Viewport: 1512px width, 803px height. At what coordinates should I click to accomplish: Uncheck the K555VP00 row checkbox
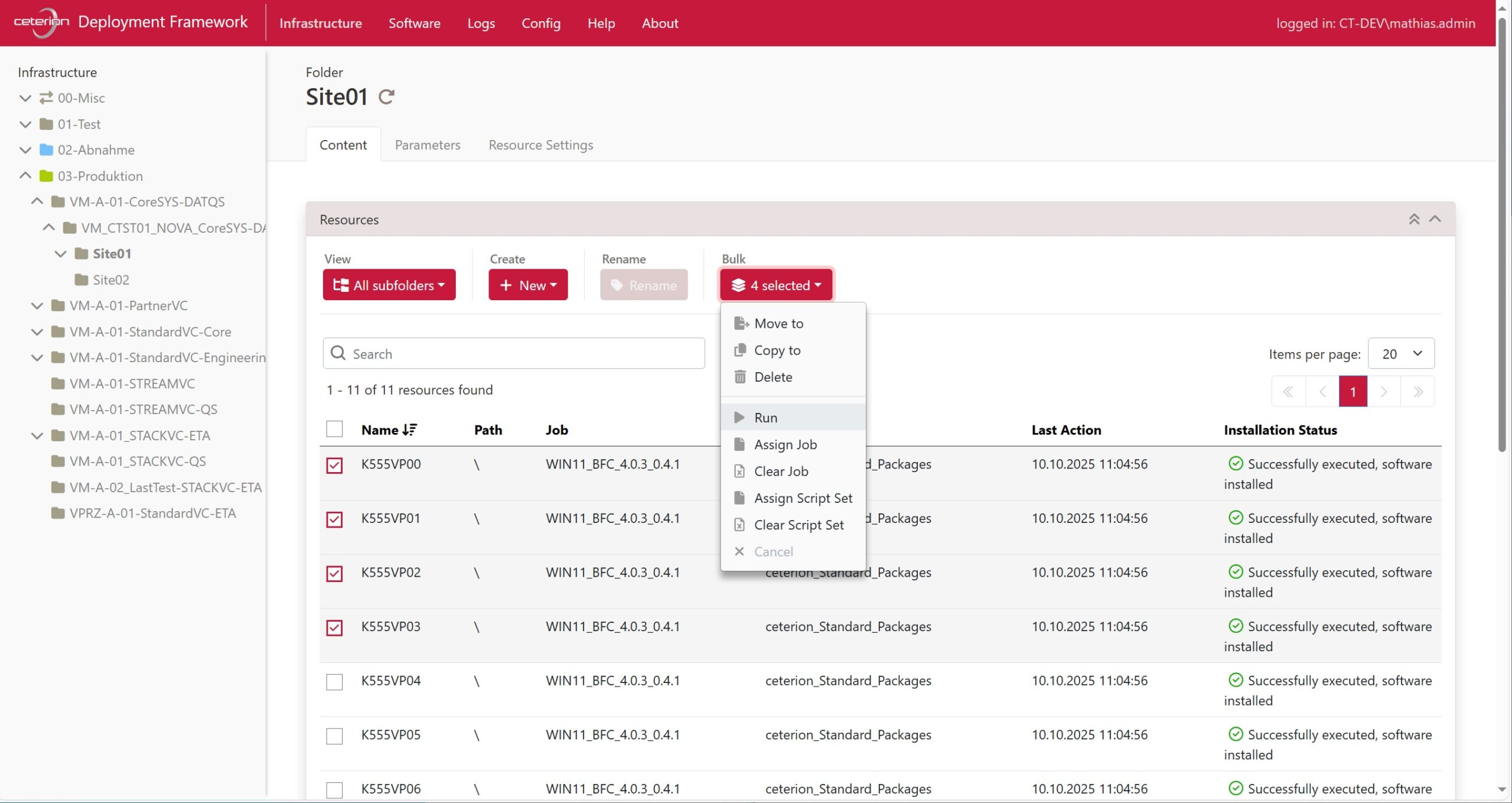pyautogui.click(x=334, y=465)
